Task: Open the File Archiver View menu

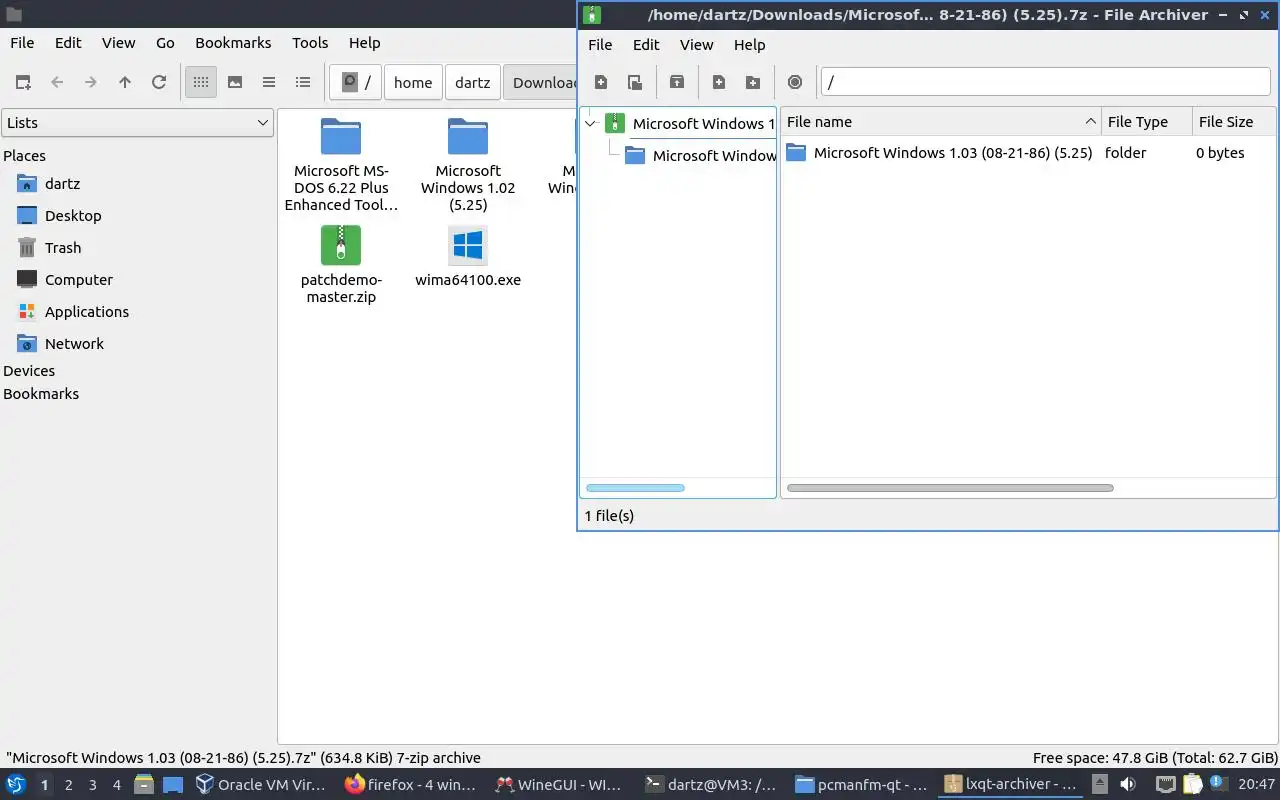Action: click(696, 45)
